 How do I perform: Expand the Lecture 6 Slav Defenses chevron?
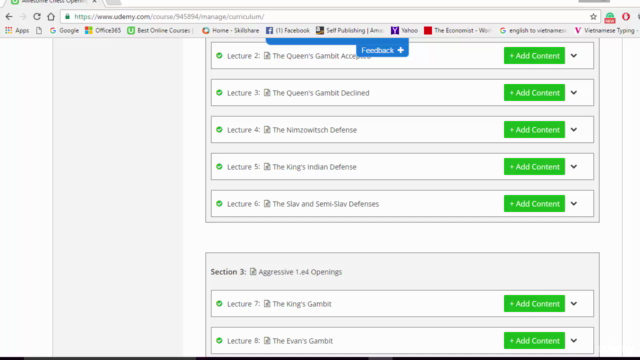[574, 203]
